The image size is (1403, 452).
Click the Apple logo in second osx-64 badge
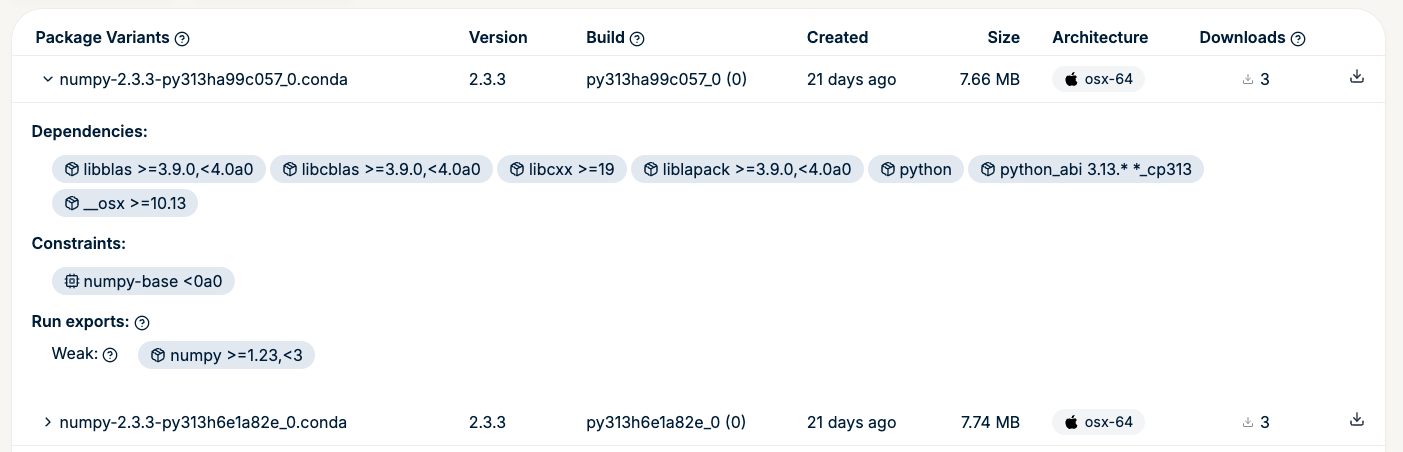[1072, 422]
